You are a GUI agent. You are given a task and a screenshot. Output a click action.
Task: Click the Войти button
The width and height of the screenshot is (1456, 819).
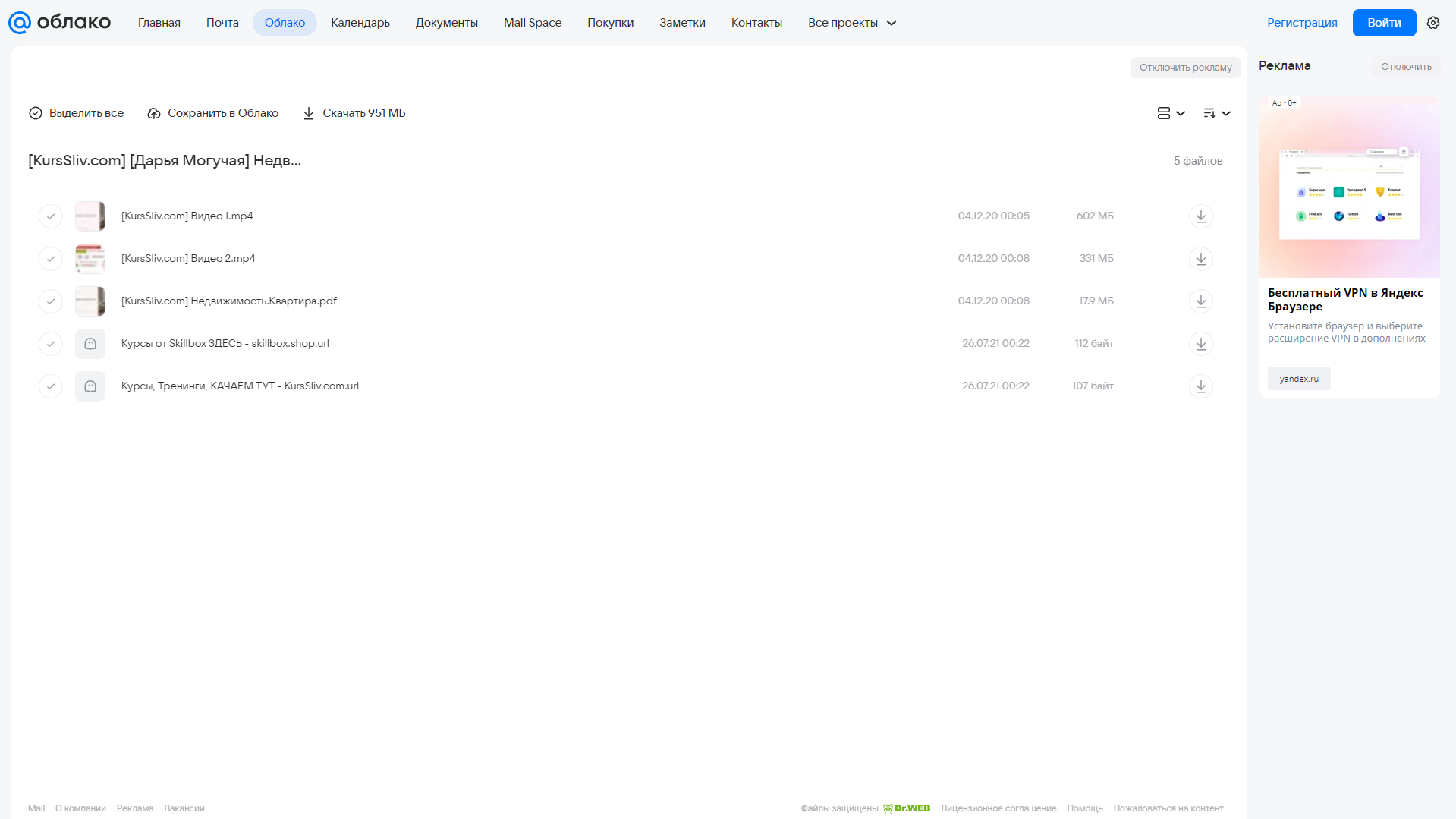[x=1384, y=23]
